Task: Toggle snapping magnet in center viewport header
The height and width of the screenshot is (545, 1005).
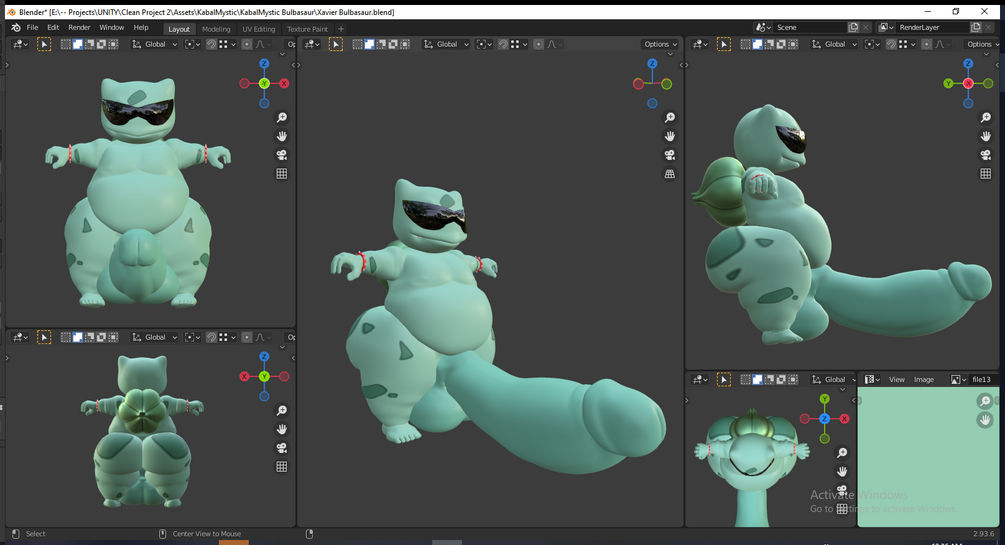Action: coord(503,44)
